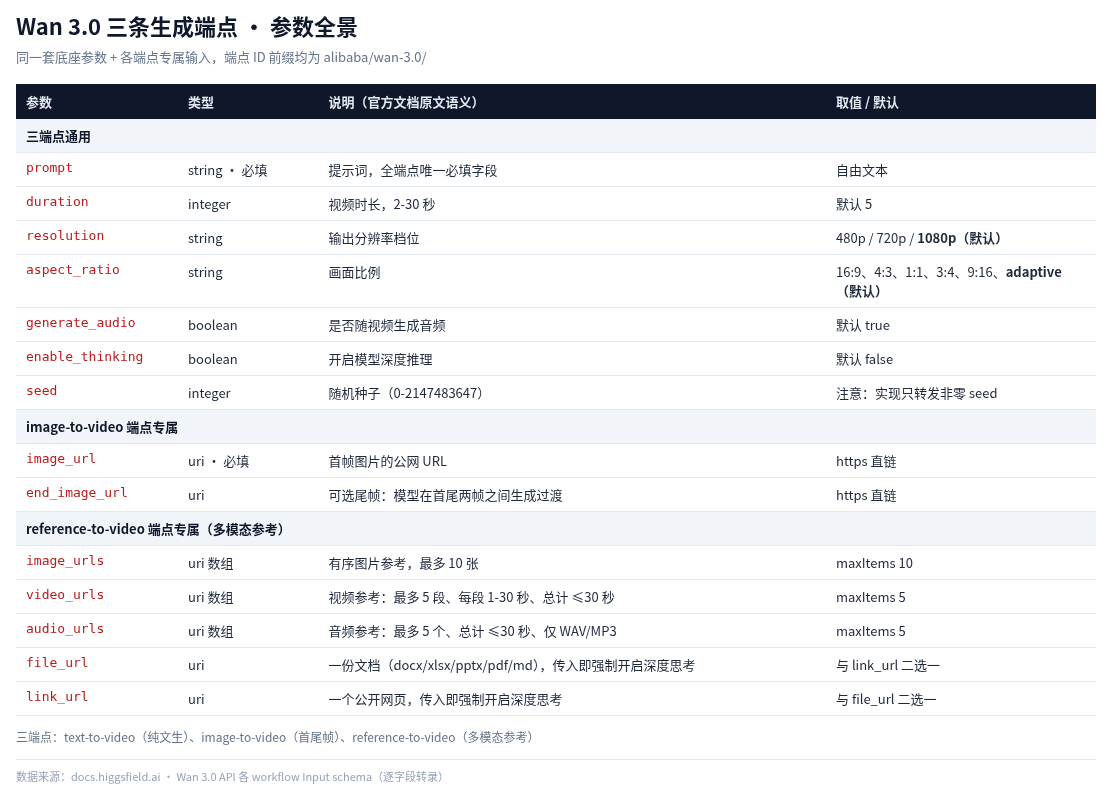This screenshot has width=1112, height=800.
Task: Select the 'duration' parameter cell
Action: point(97,204)
